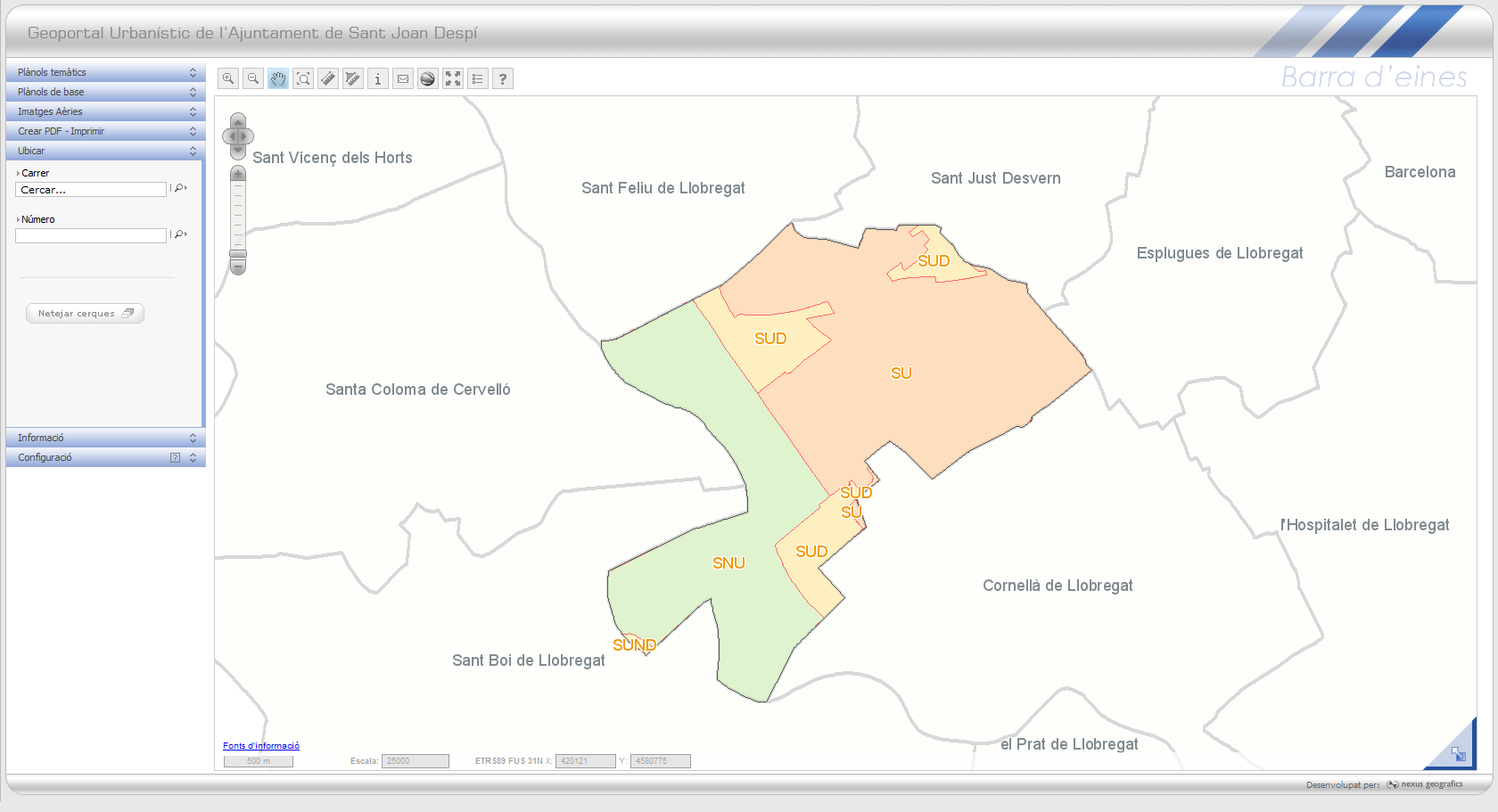Select the zoom out magnifier tool

point(253,78)
